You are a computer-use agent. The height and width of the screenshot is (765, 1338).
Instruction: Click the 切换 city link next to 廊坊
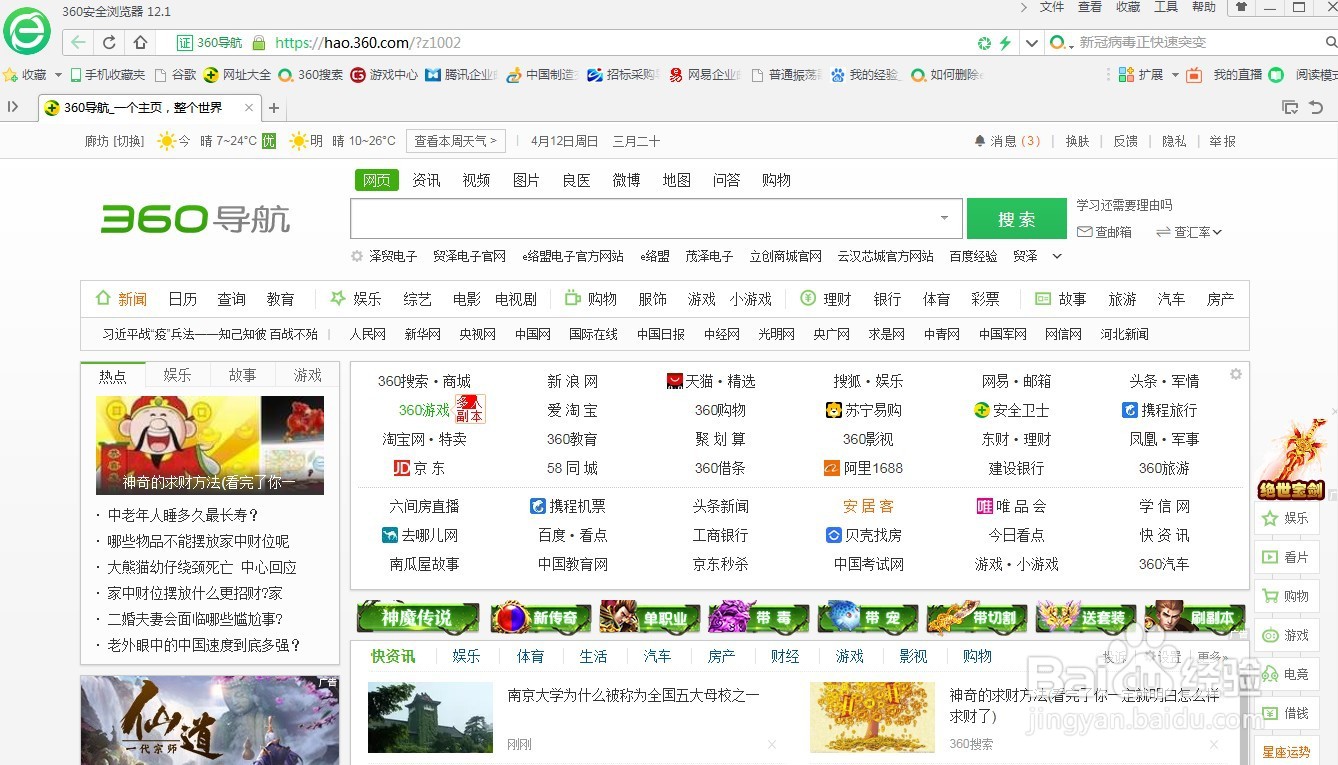tap(129, 141)
